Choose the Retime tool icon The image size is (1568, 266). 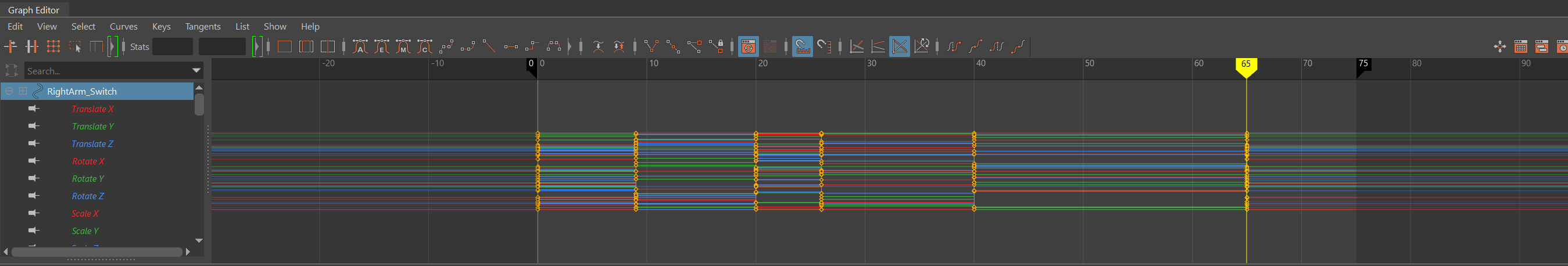click(96, 46)
